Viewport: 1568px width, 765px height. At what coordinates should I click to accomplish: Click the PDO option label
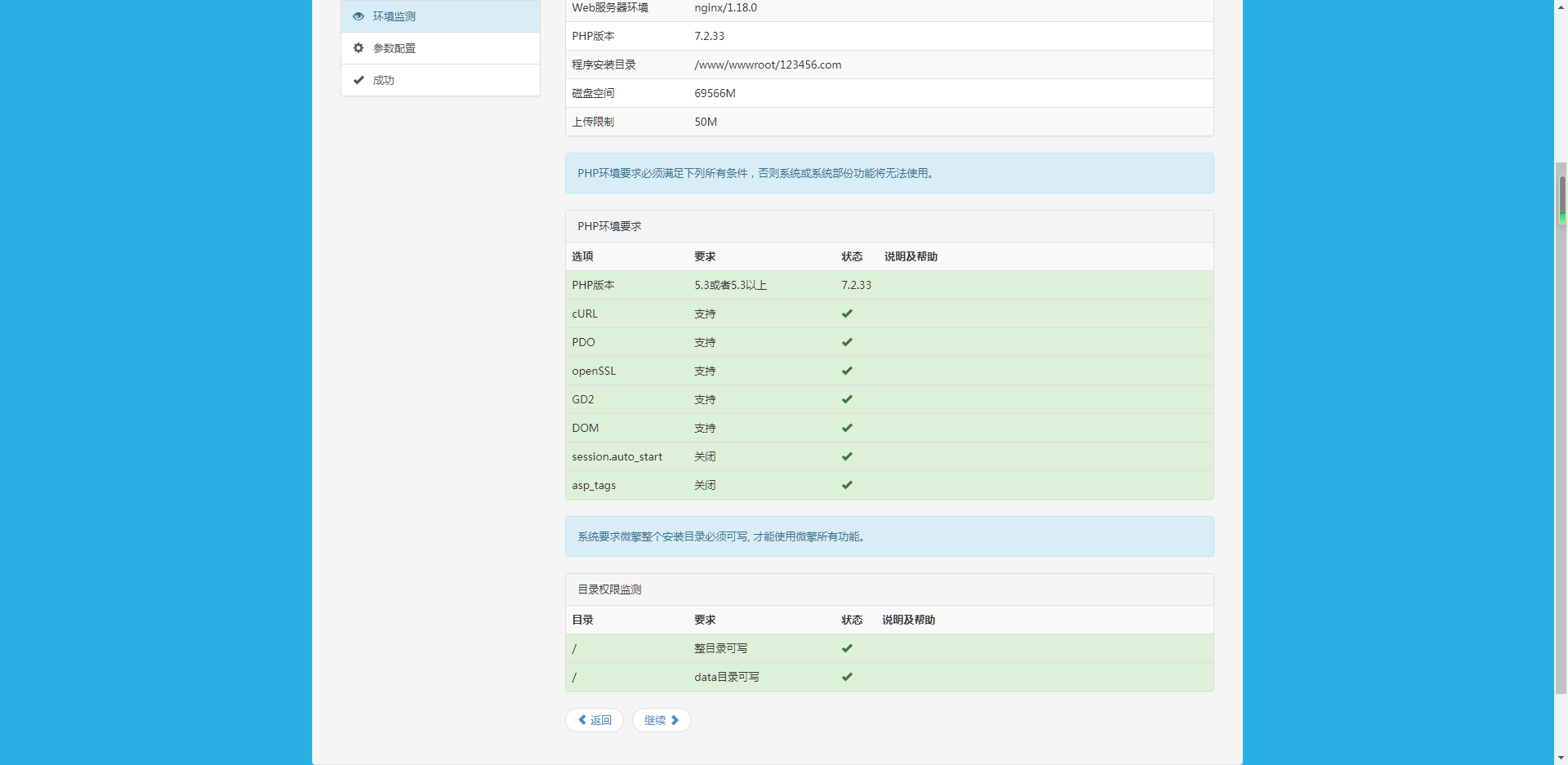583,342
